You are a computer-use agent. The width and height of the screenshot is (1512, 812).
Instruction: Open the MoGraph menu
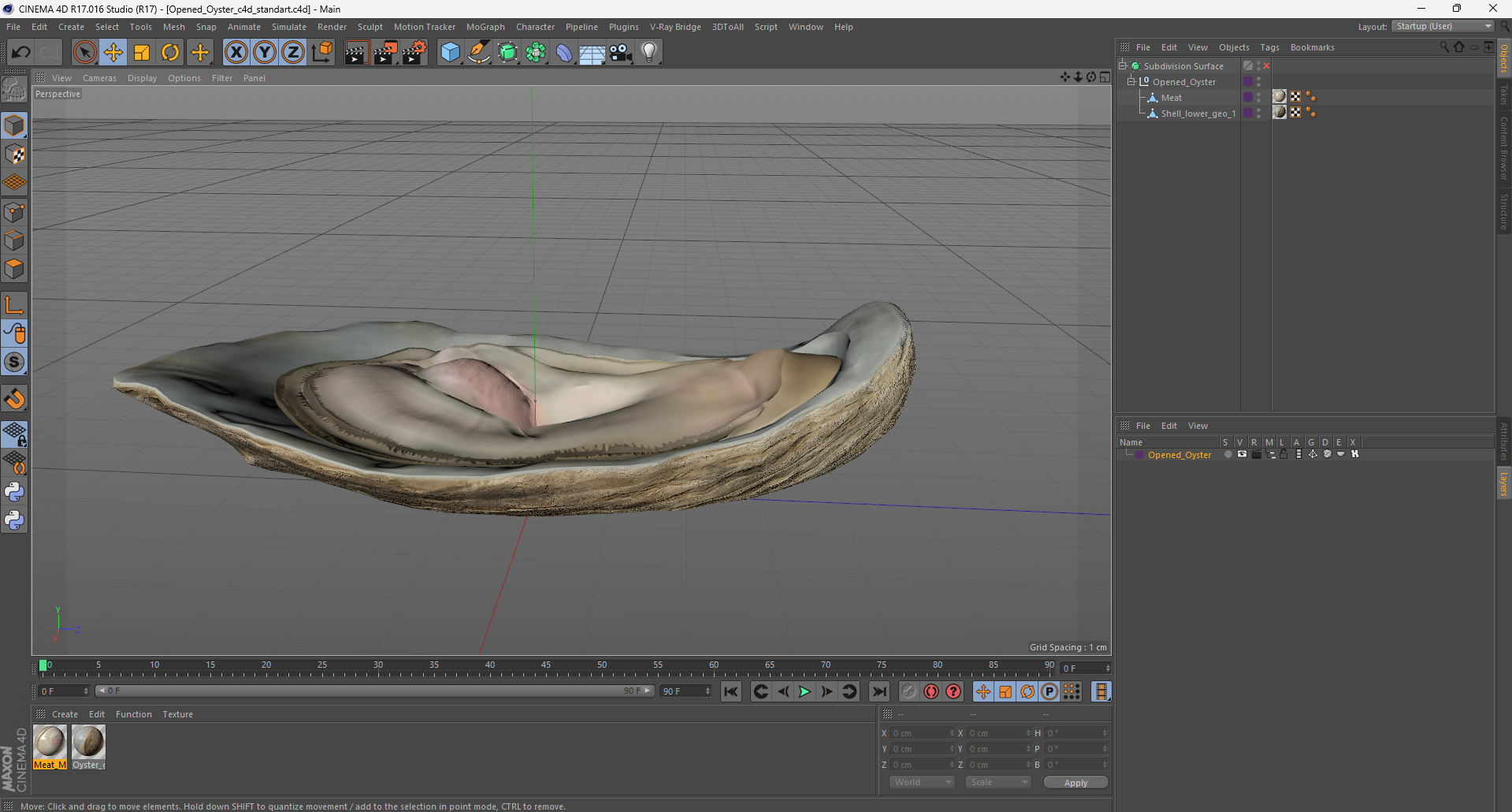tap(485, 27)
